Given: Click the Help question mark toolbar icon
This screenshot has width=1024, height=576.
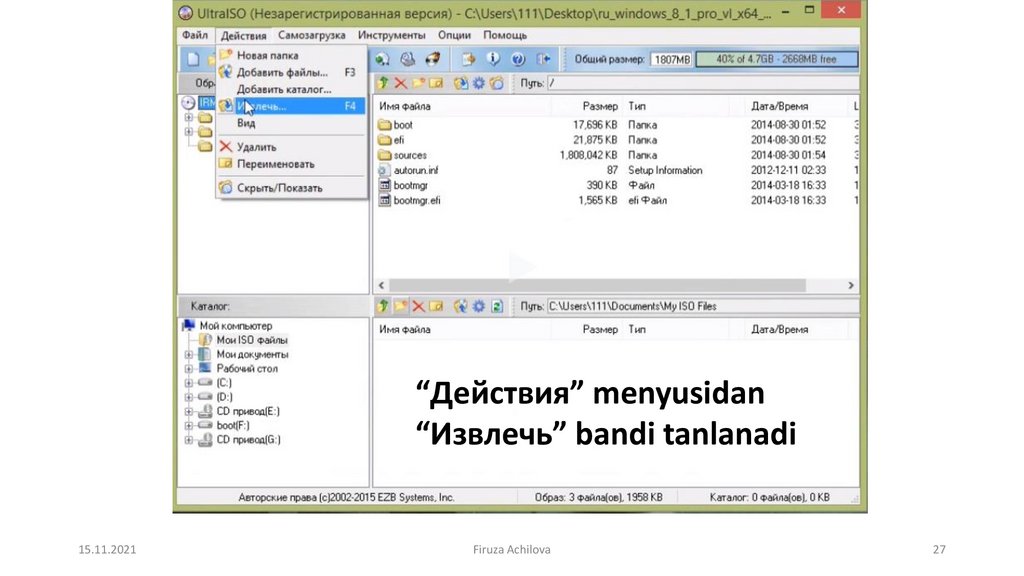Looking at the screenshot, I should (x=518, y=59).
